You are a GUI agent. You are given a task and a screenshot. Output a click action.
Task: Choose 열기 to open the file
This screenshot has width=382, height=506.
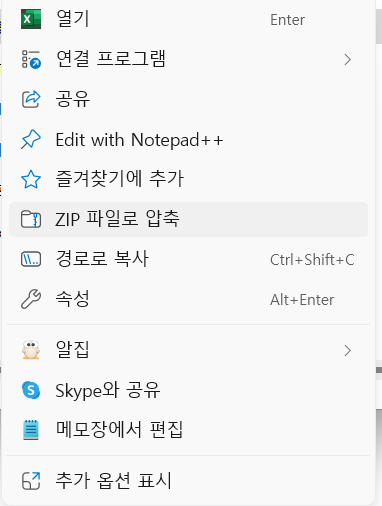pyautogui.click(x=188, y=19)
